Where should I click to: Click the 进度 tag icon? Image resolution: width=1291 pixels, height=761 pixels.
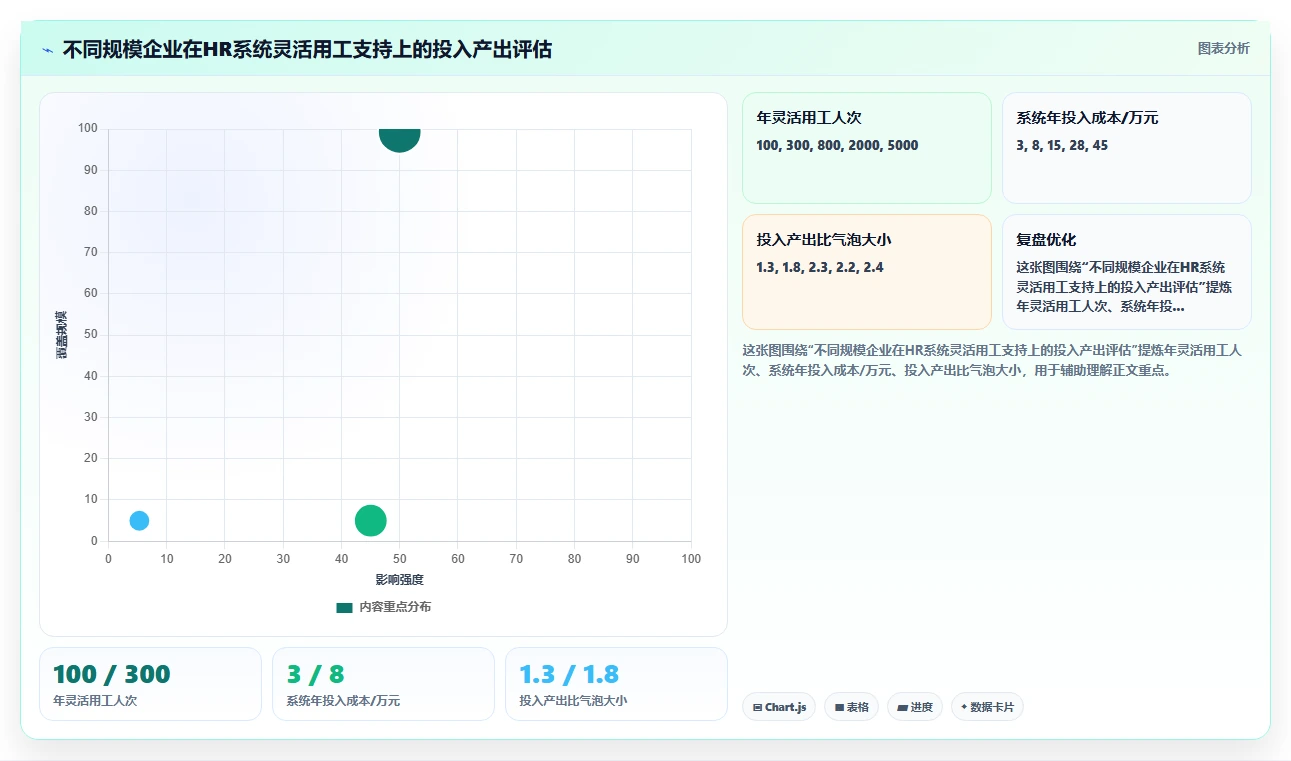[x=902, y=707]
